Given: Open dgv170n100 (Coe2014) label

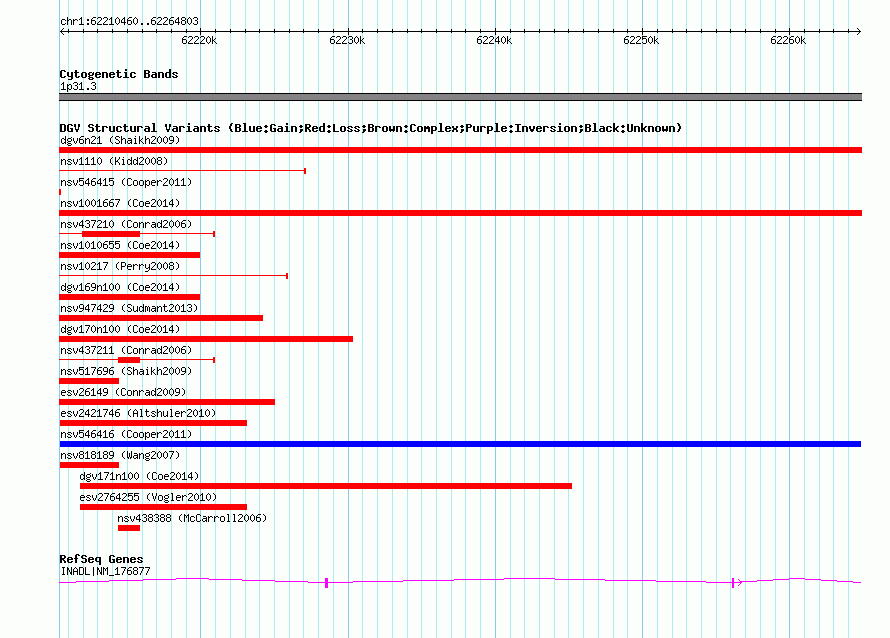Looking at the screenshot, I should point(120,329).
